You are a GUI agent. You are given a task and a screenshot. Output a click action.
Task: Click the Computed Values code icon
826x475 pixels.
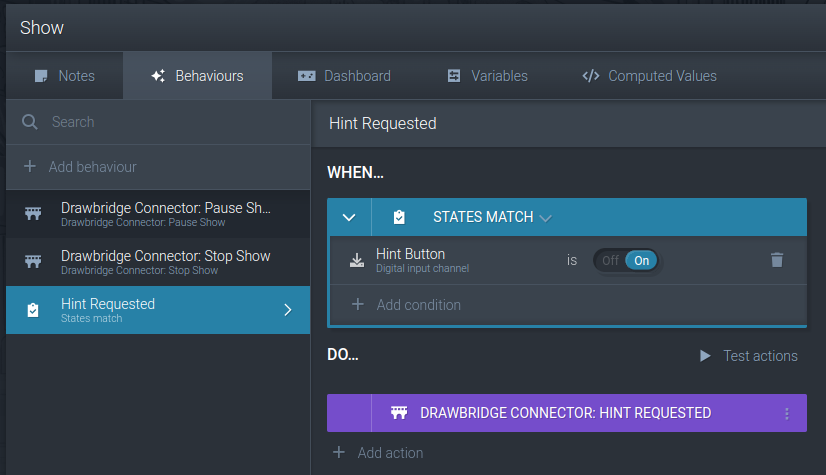pos(591,76)
